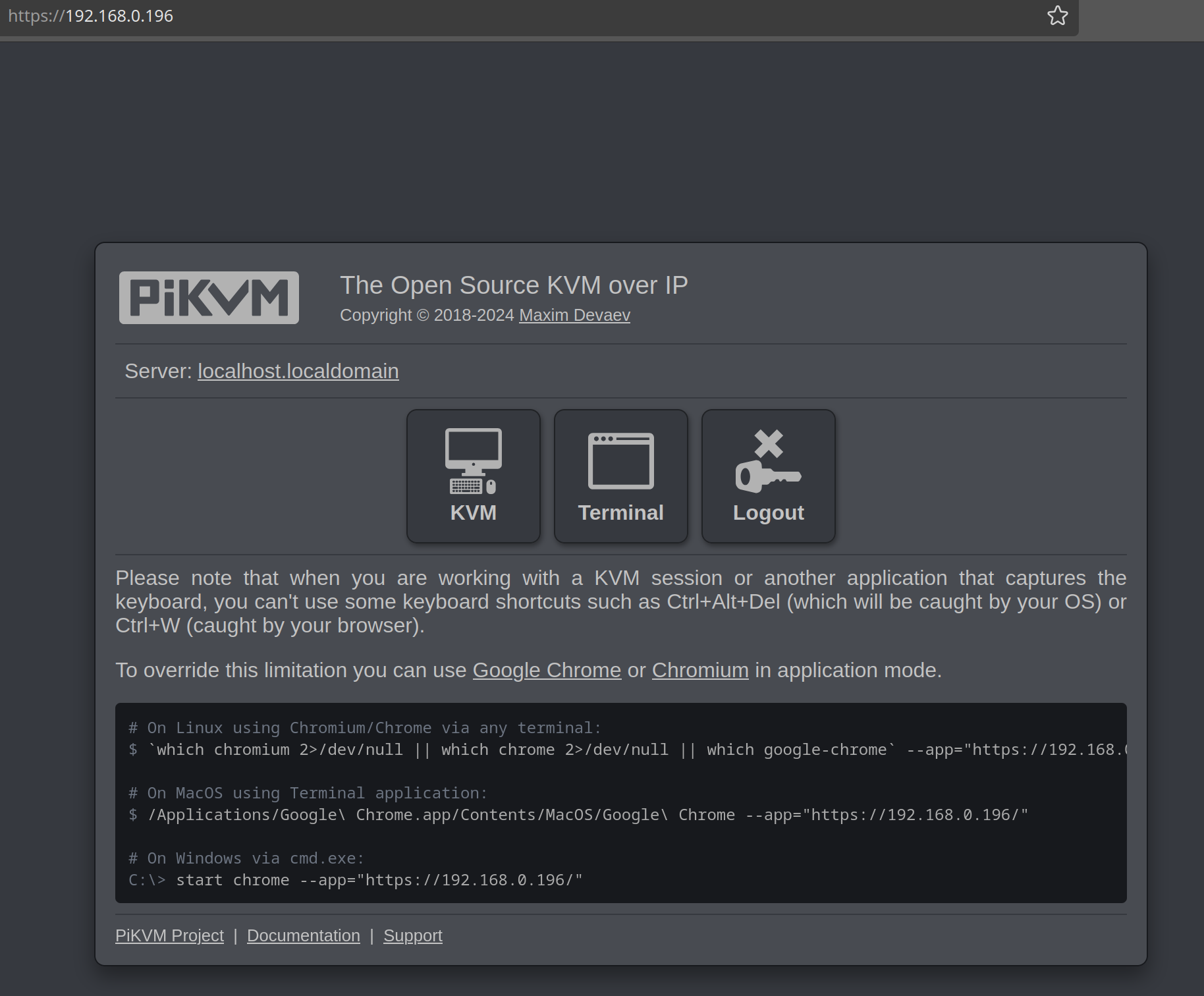Click the 'Server:' label
The width and height of the screenshot is (1204, 996).
158,372
